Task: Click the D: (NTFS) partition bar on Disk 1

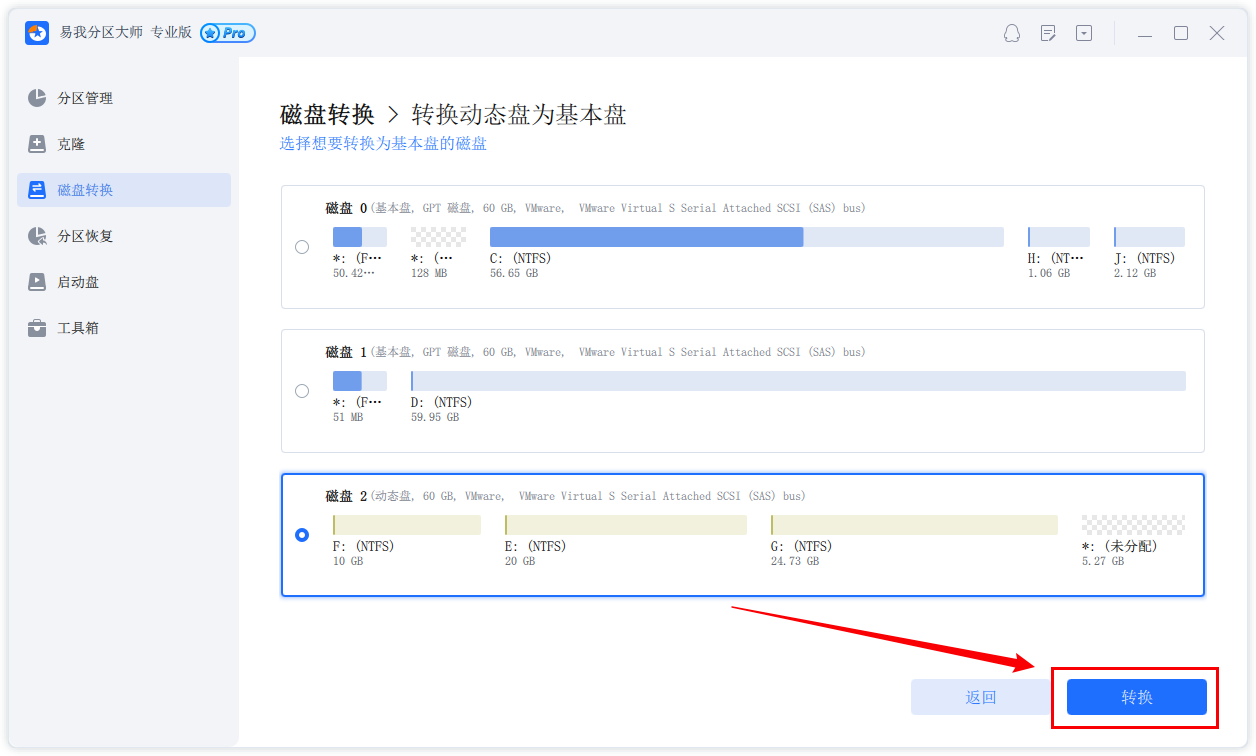Action: click(797, 381)
